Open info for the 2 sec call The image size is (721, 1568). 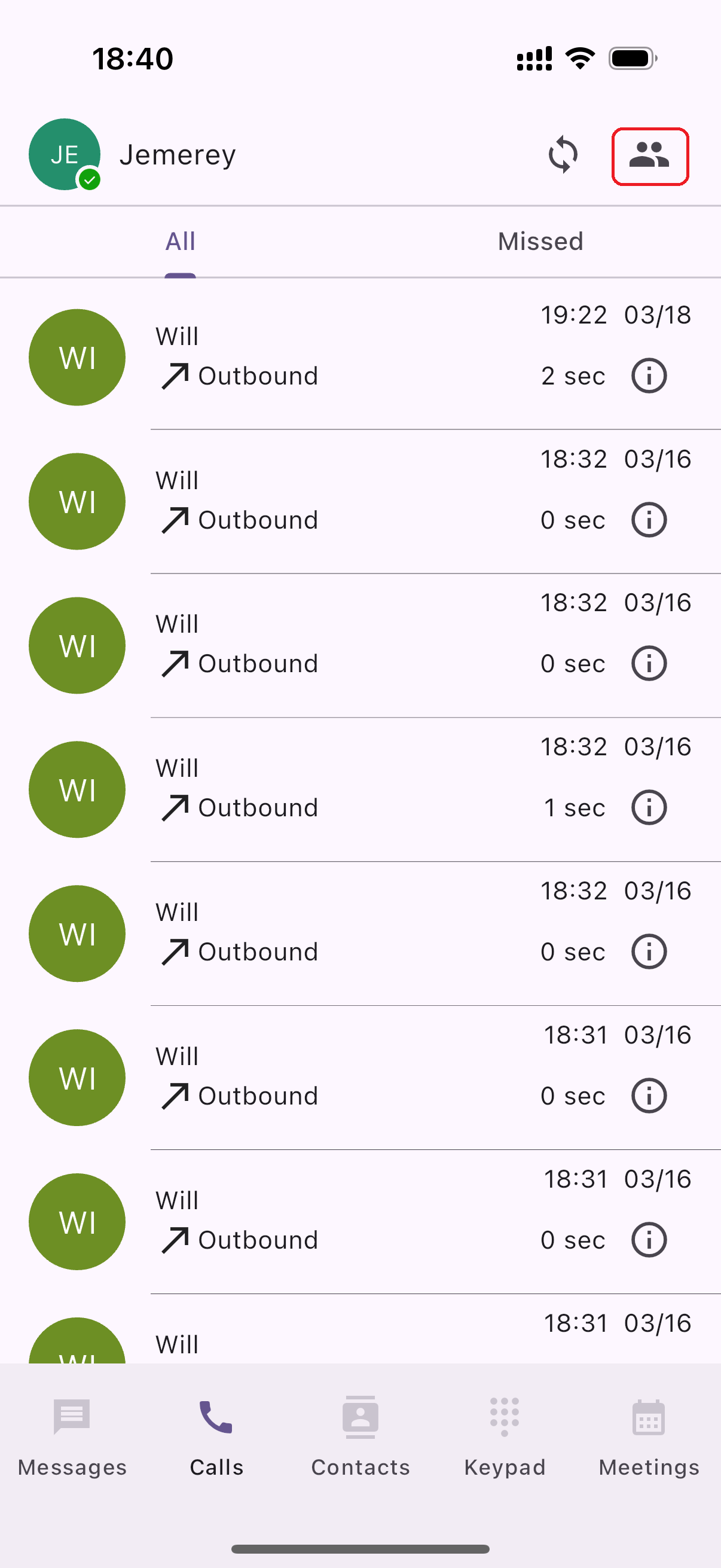(649, 376)
